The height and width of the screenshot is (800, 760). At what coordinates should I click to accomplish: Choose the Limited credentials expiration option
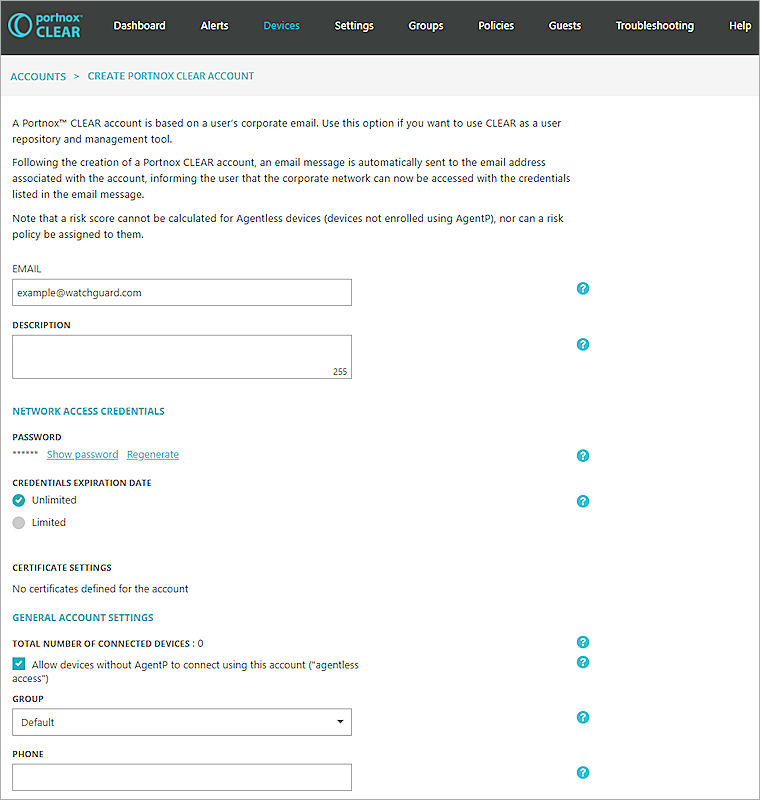click(x=18, y=522)
